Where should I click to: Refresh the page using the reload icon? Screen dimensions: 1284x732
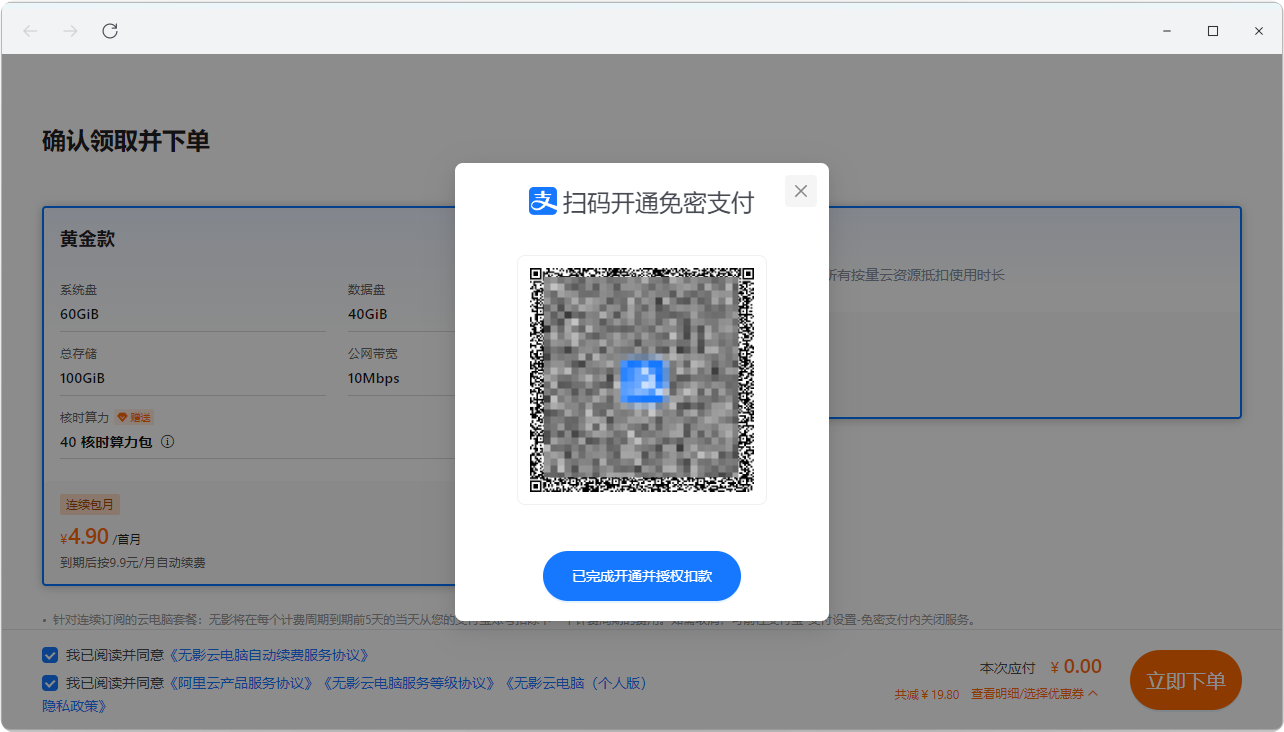click(110, 30)
